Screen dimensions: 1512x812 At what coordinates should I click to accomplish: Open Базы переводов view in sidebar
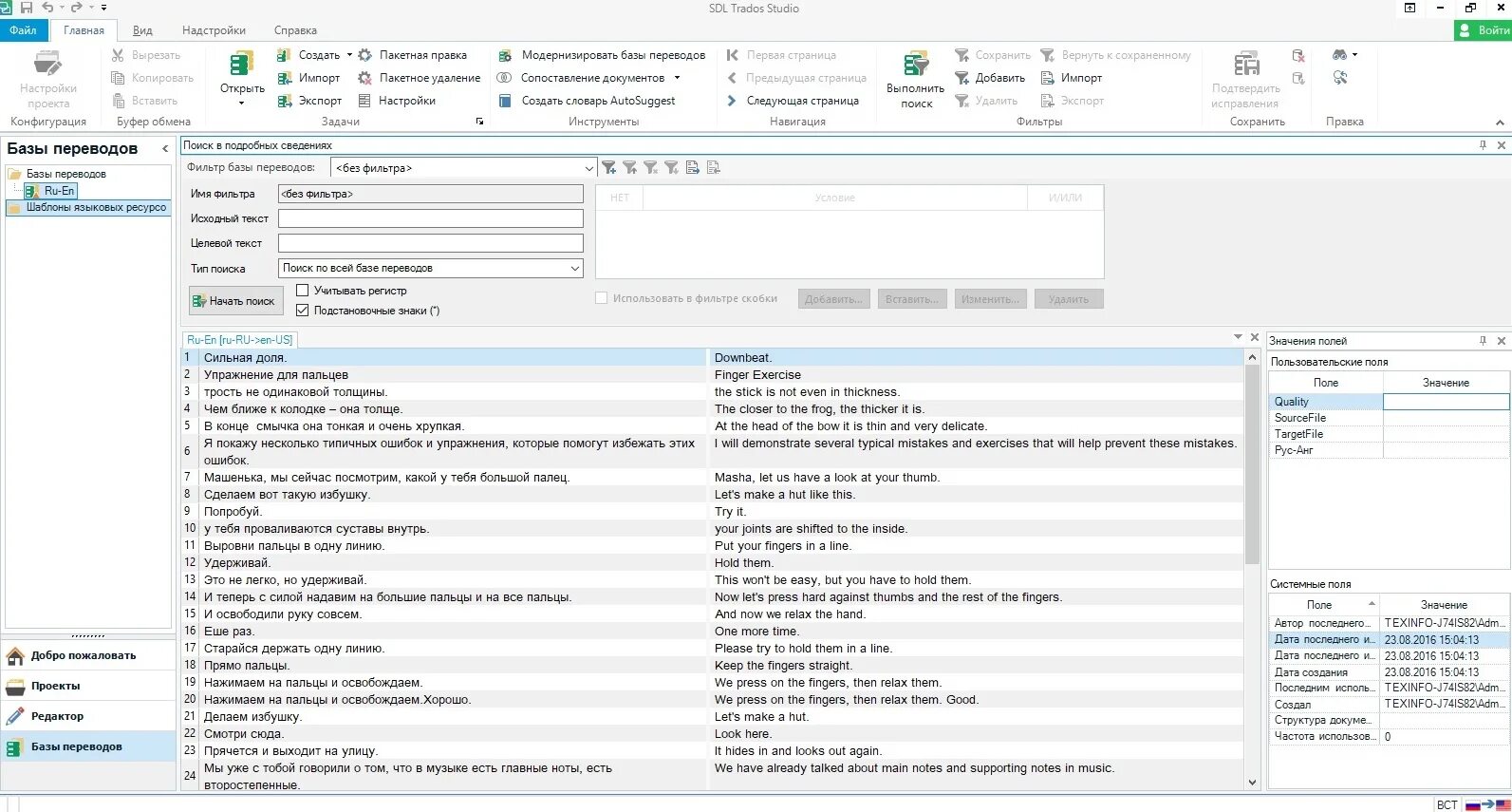(x=88, y=746)
